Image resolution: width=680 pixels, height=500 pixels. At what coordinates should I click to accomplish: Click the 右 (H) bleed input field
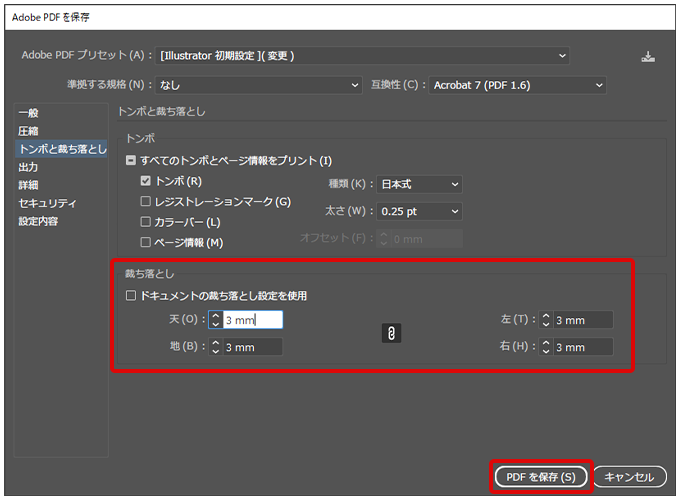pos(583,347)
